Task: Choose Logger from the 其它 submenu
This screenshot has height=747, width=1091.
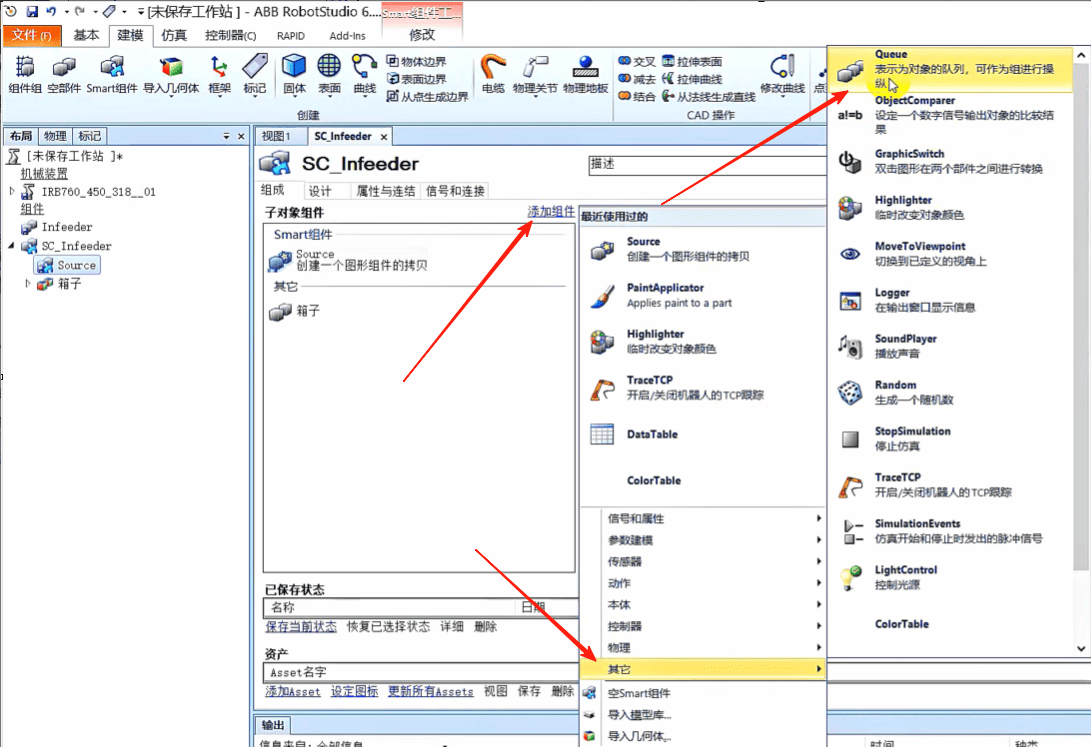Action: tap(950, 300)
